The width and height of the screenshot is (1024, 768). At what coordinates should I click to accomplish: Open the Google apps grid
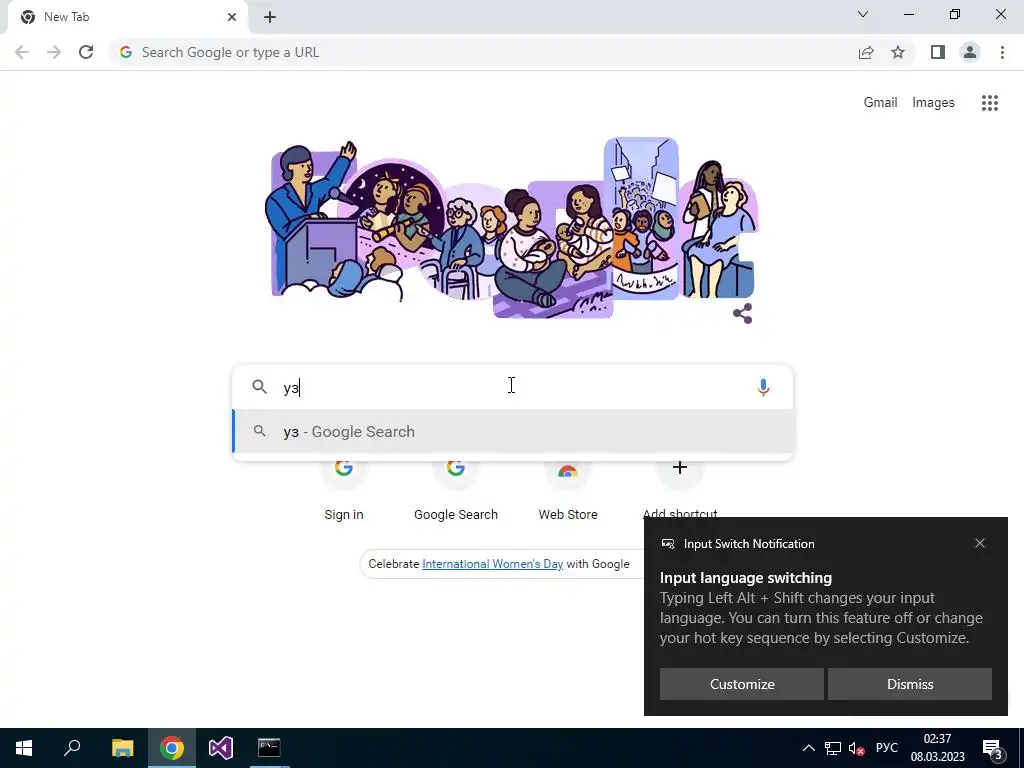click(990, 103)
